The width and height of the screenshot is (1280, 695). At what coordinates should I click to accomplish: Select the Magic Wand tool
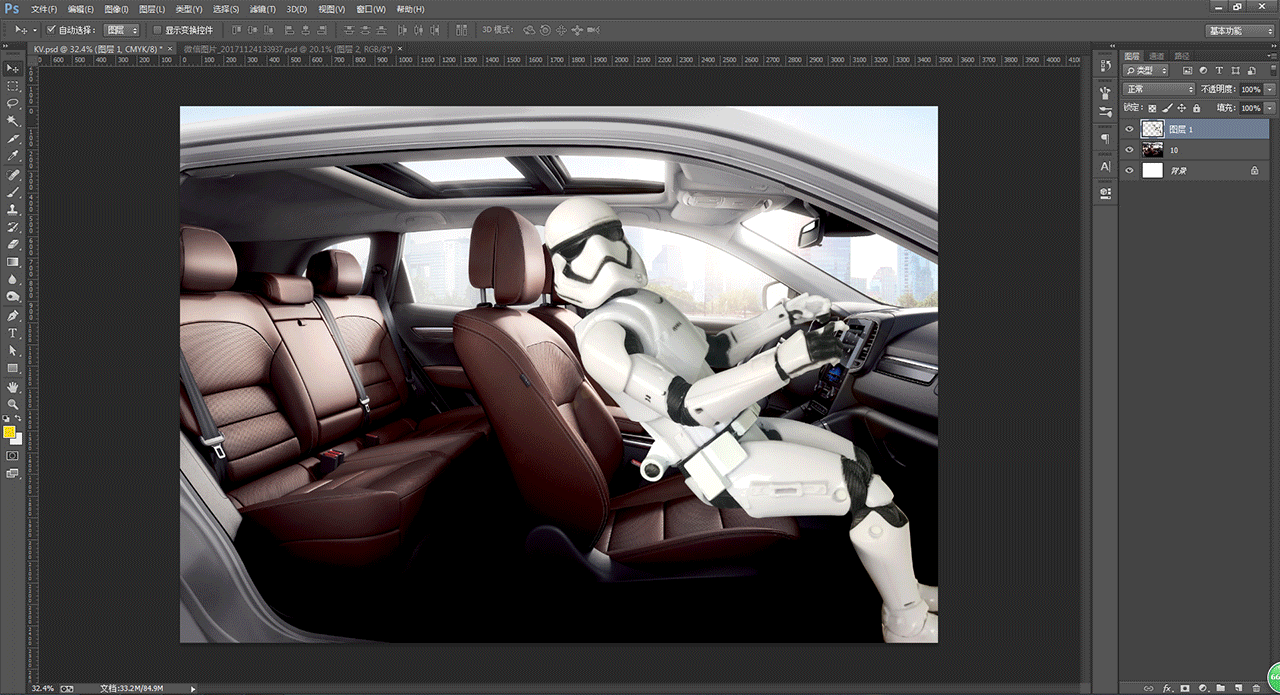[x=13, y=121]
